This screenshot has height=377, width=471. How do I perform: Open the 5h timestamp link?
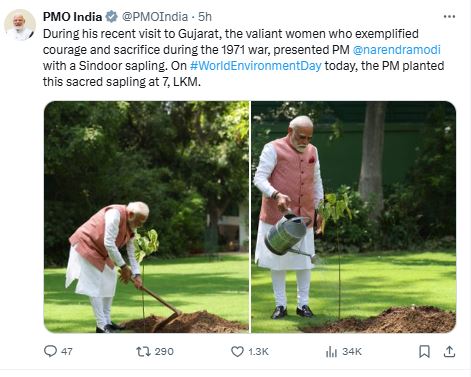pos(205,17)
